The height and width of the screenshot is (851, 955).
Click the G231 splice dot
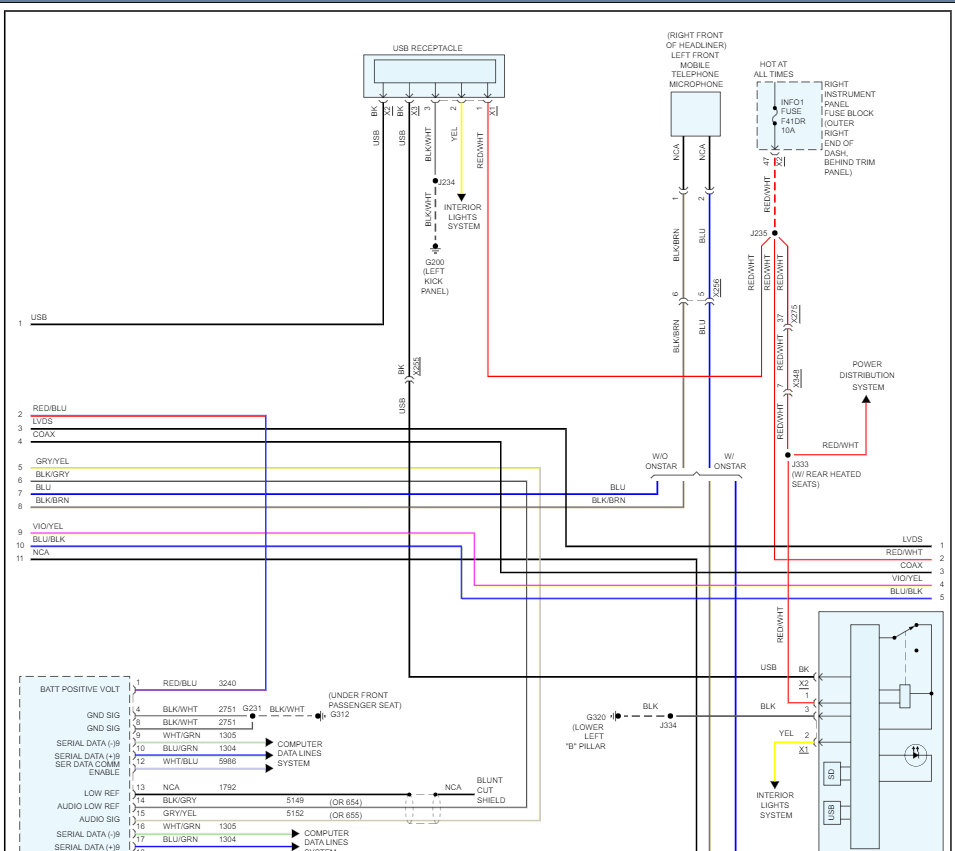click(252, 716)
